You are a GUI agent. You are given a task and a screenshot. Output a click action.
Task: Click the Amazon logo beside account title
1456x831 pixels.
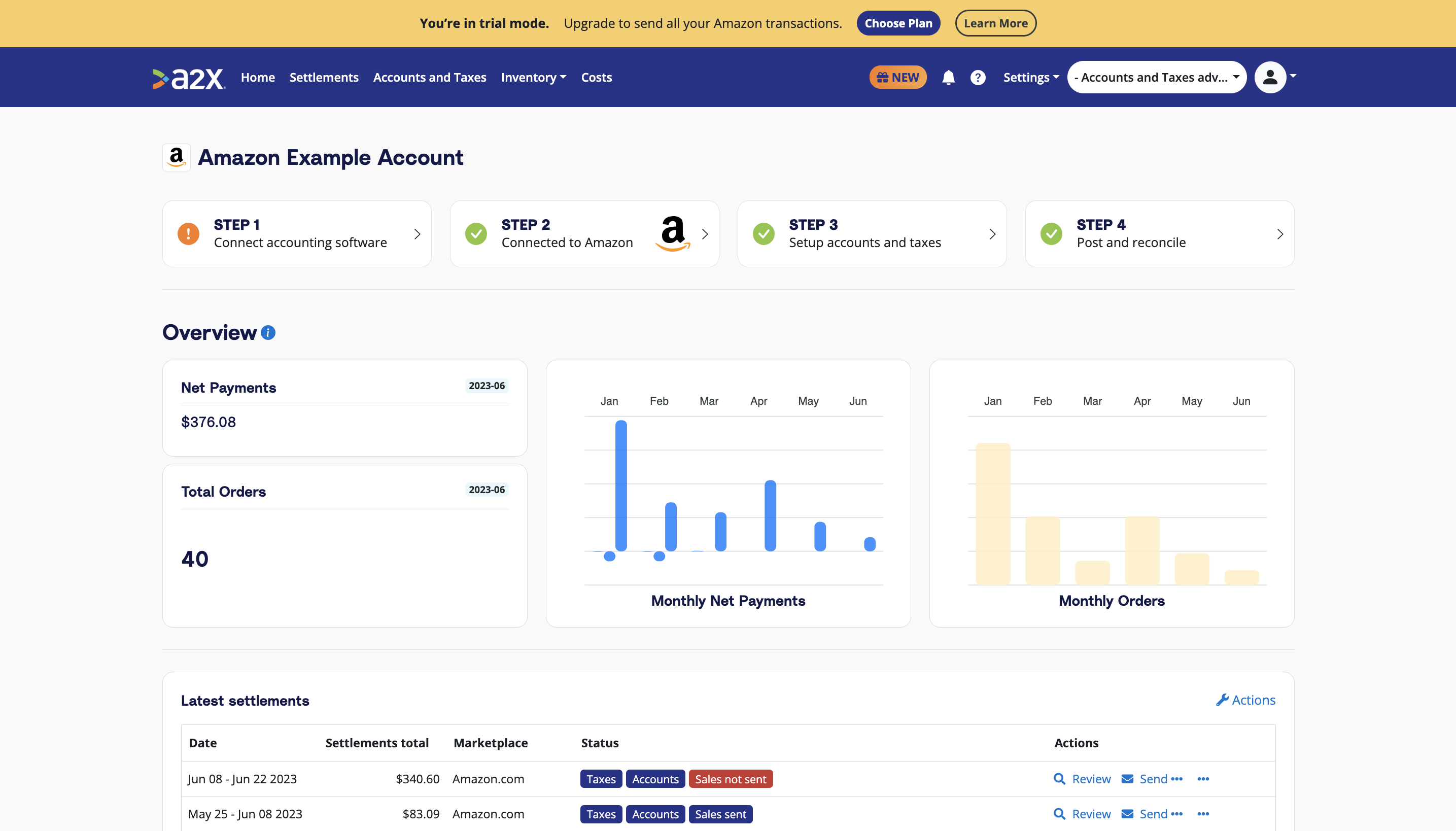click(177, 157)
